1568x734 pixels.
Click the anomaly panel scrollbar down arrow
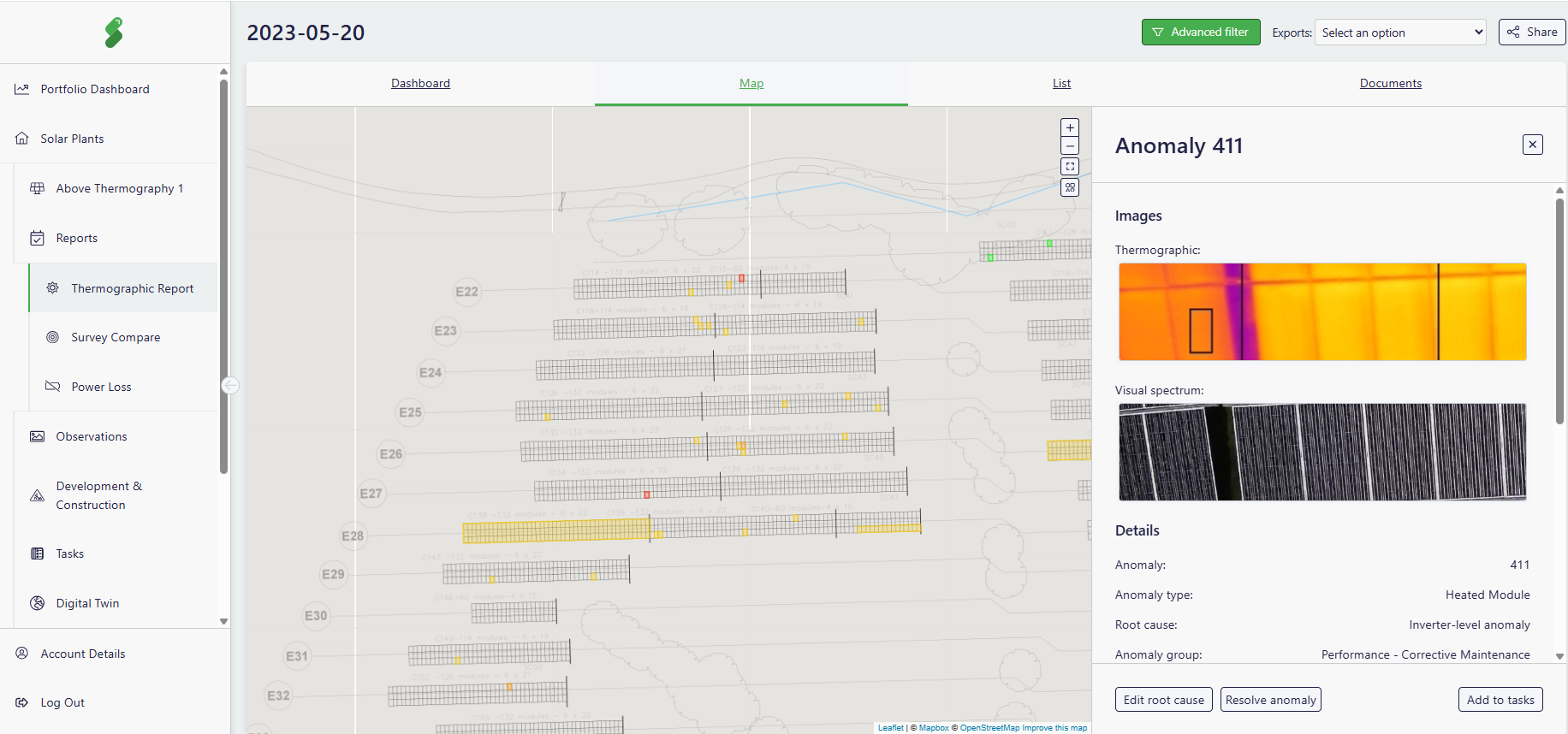pos(1559,656)
